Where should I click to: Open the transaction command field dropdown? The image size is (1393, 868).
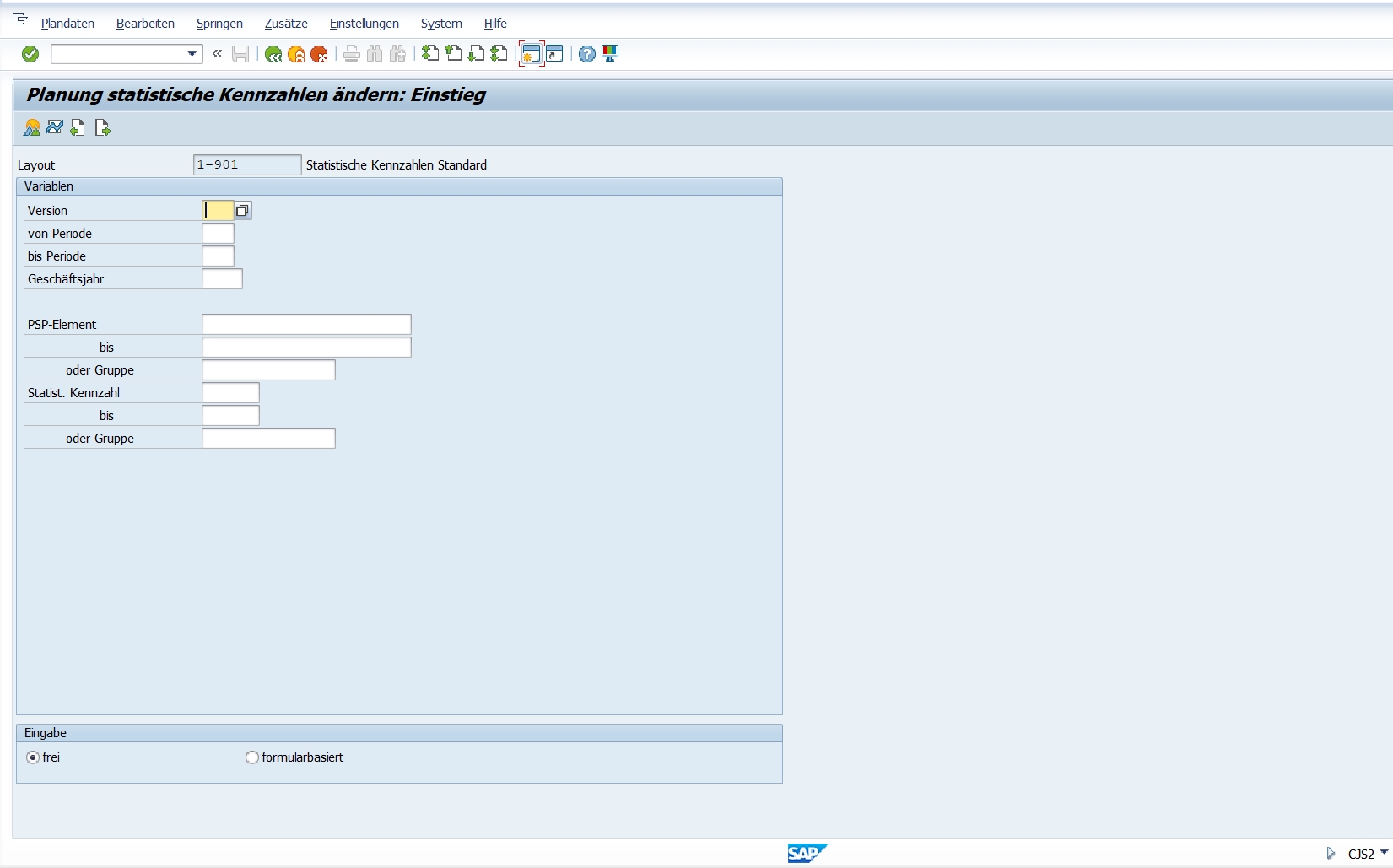[x=192, y=54]
